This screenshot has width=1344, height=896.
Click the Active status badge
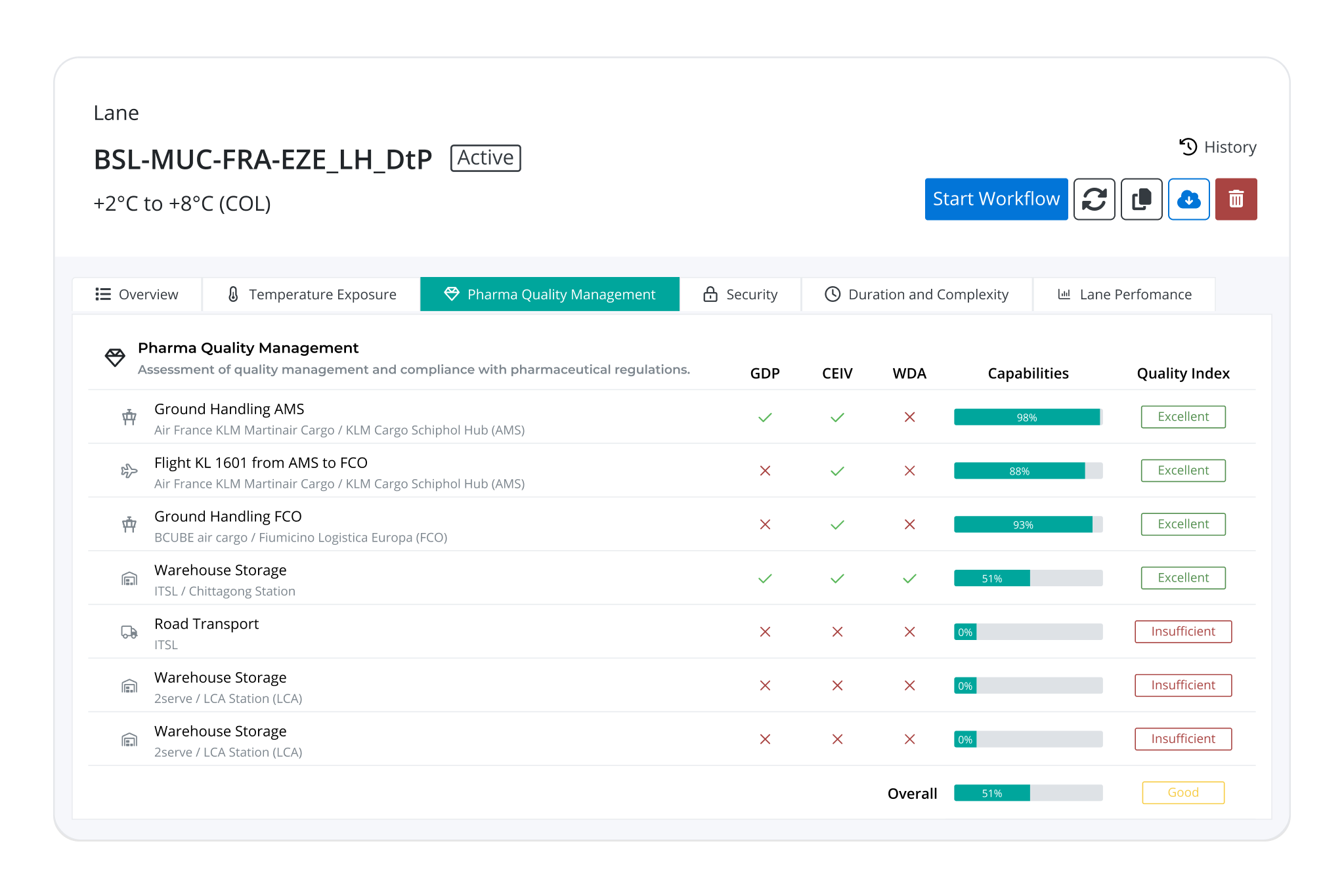pos(485,158)
